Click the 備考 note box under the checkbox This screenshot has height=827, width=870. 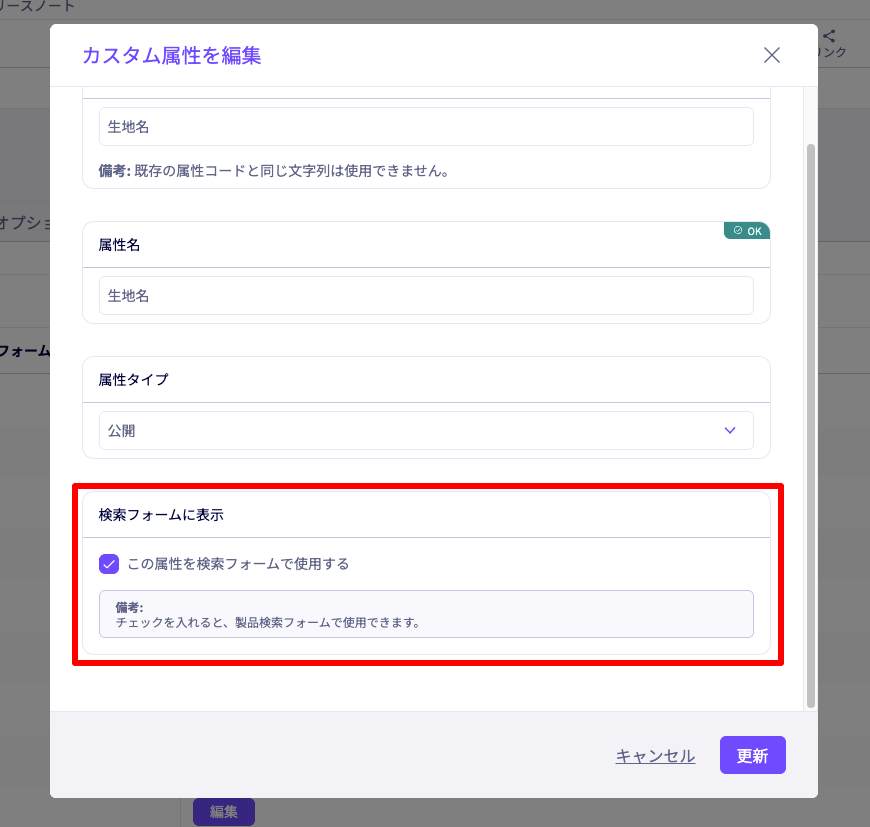(425, 614)
